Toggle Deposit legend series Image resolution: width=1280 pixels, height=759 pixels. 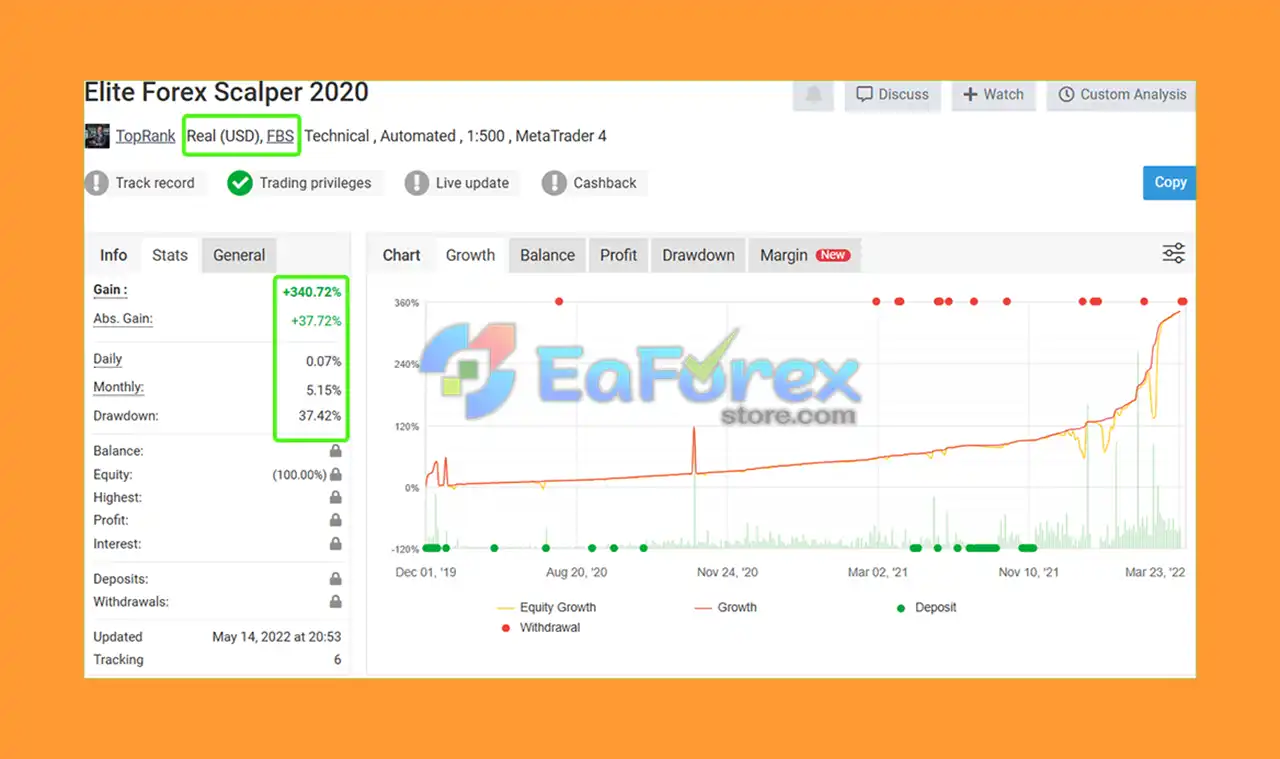point(926,607)
